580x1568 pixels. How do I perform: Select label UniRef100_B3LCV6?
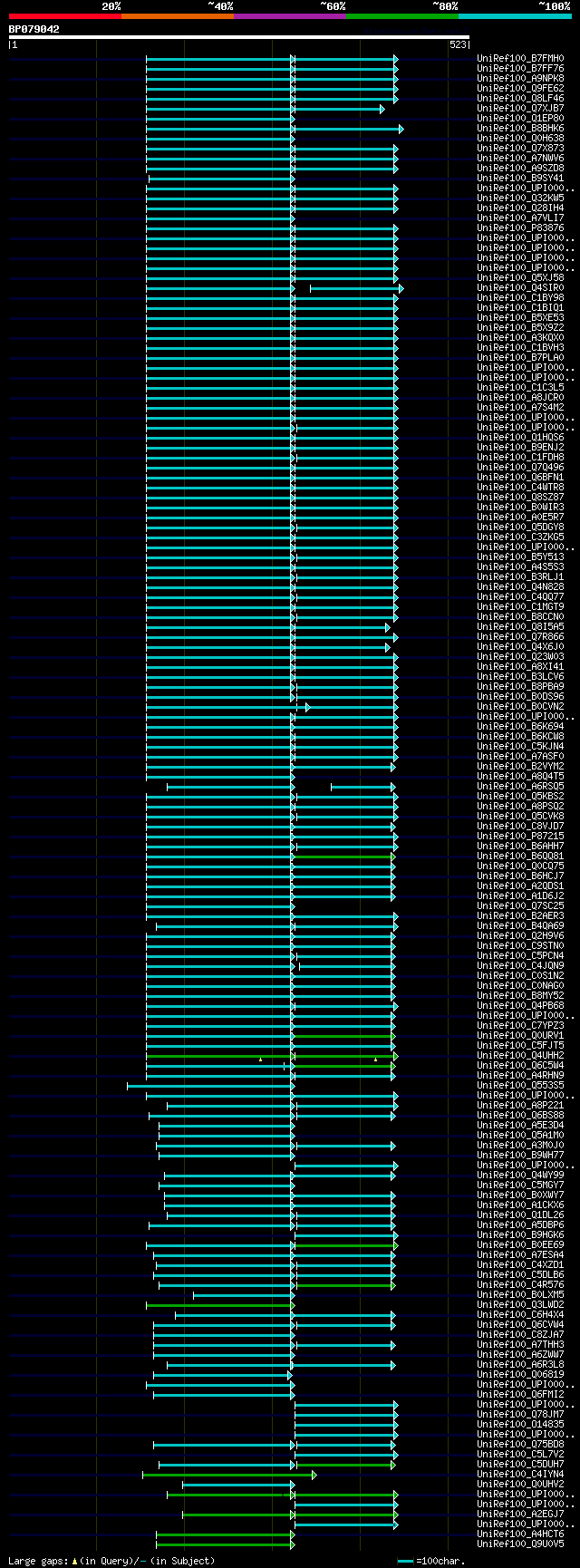[520, 677]
